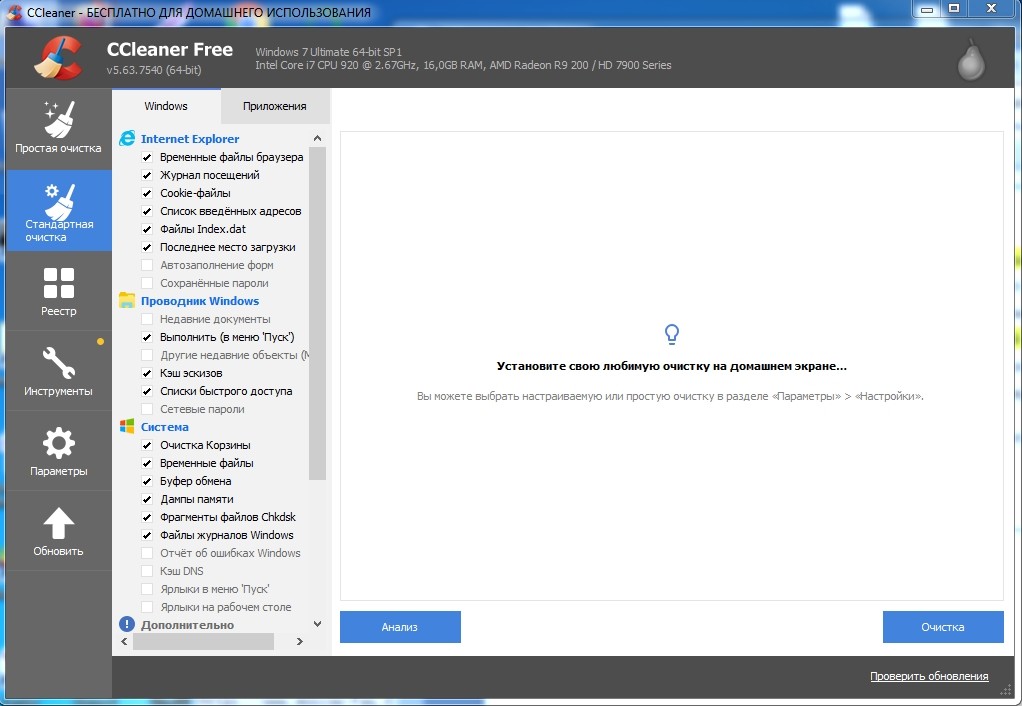The width and height of the screenshot is (1022, 706).
Task: Click the lightbulb tip icon
Action: pos(671,334)
